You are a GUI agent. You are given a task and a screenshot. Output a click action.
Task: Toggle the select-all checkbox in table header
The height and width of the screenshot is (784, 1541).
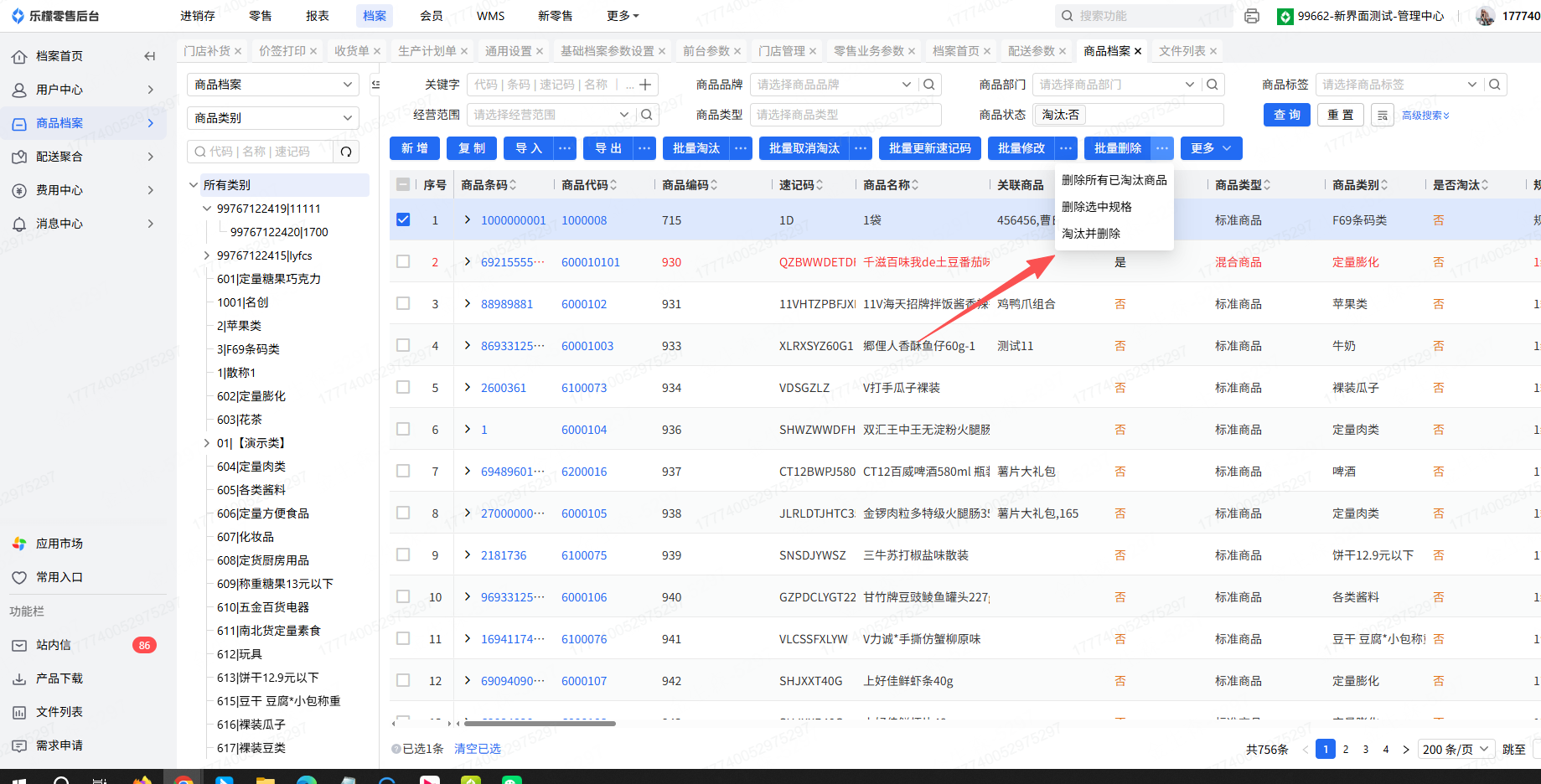tap(403, 185)
